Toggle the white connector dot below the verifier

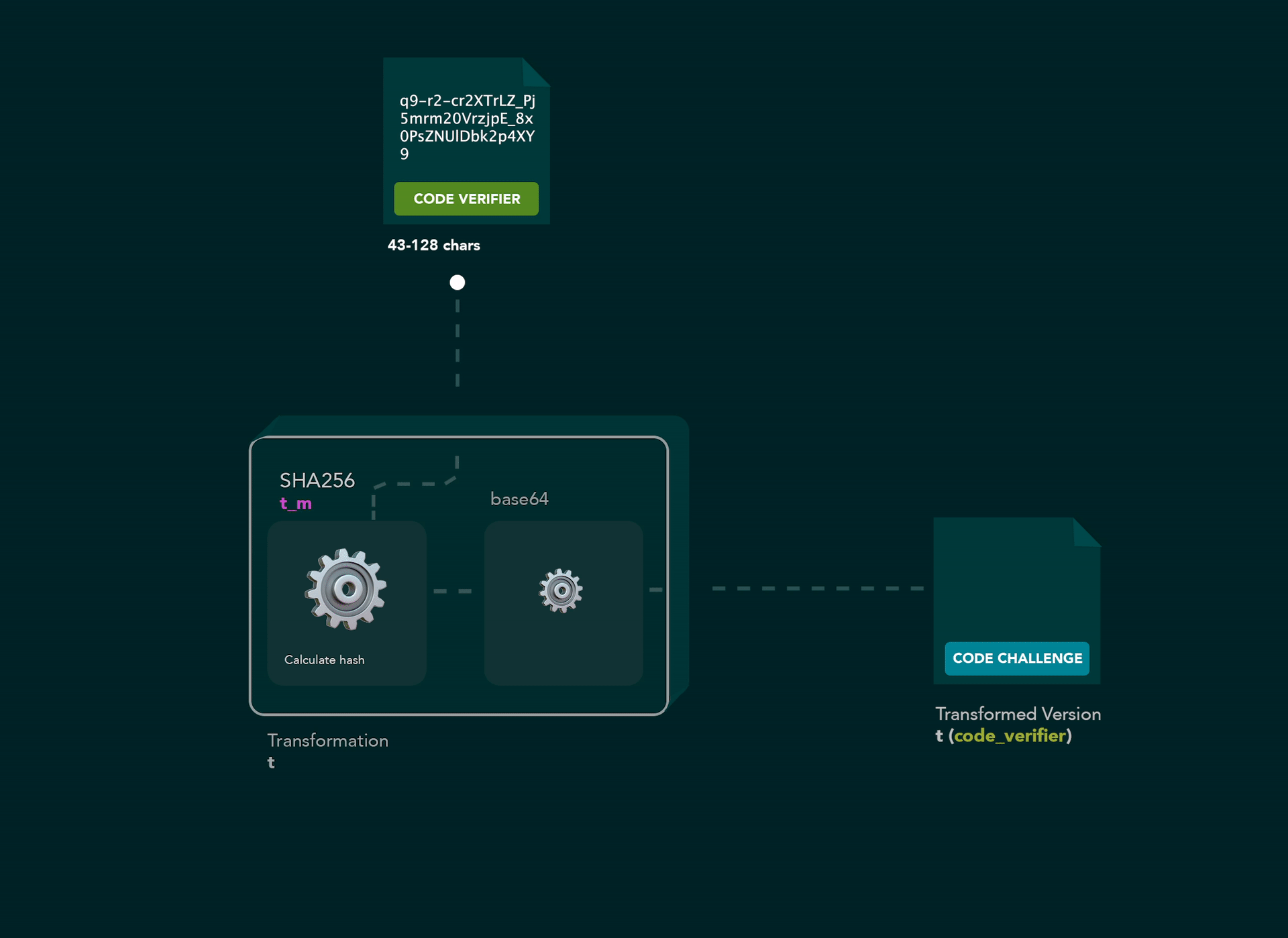[457, 282]
